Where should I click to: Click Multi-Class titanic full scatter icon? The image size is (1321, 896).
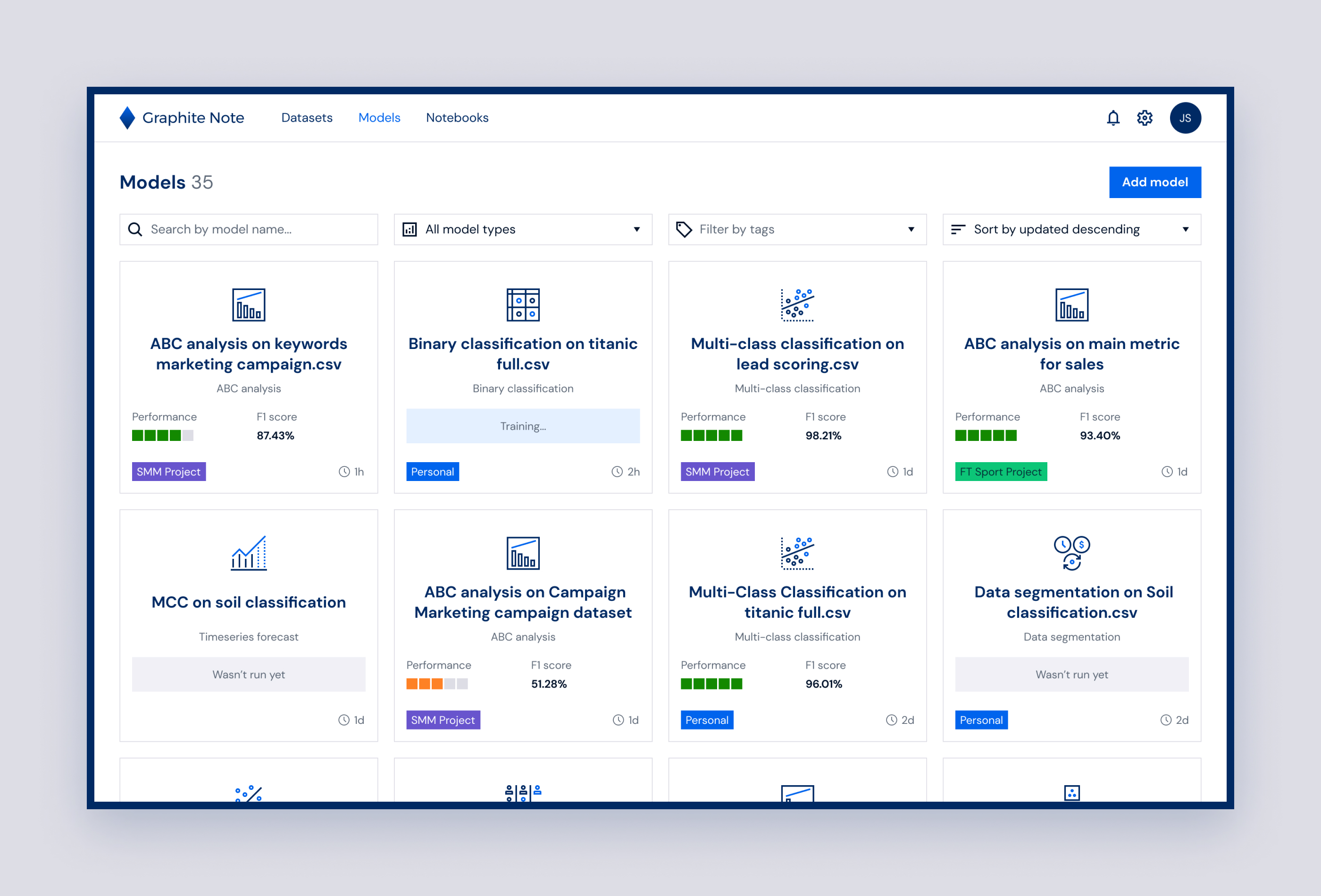797,553
